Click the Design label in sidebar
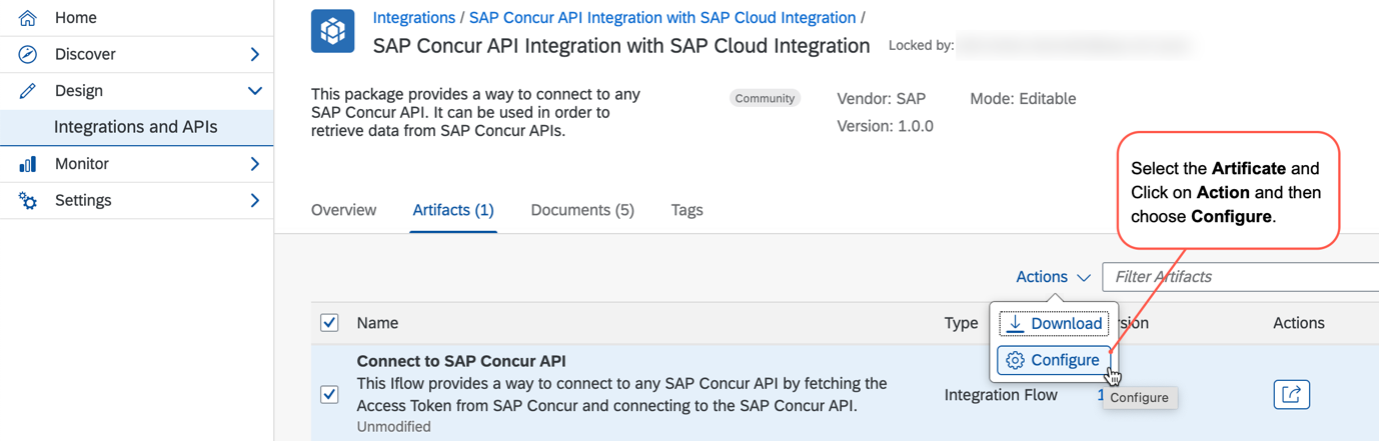 coord(79,91)
